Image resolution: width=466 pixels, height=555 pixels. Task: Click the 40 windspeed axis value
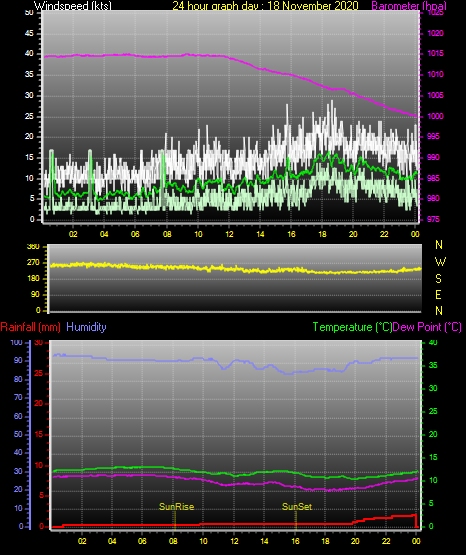coord(29,54)
